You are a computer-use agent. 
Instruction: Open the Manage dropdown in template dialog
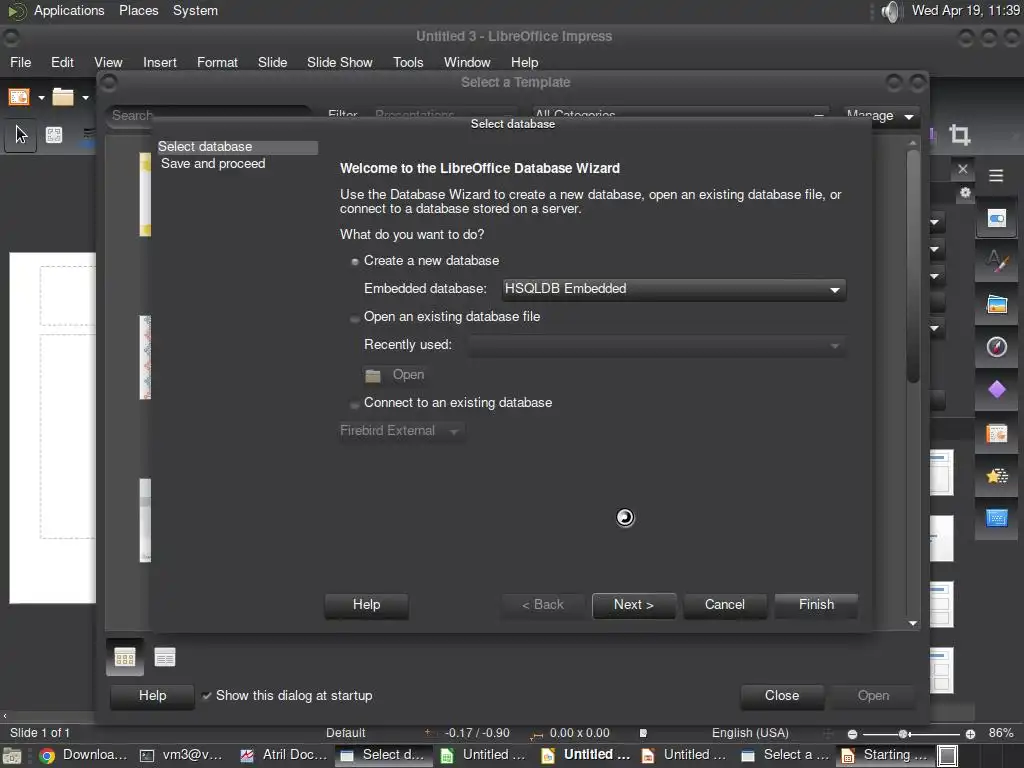[880, 116]
